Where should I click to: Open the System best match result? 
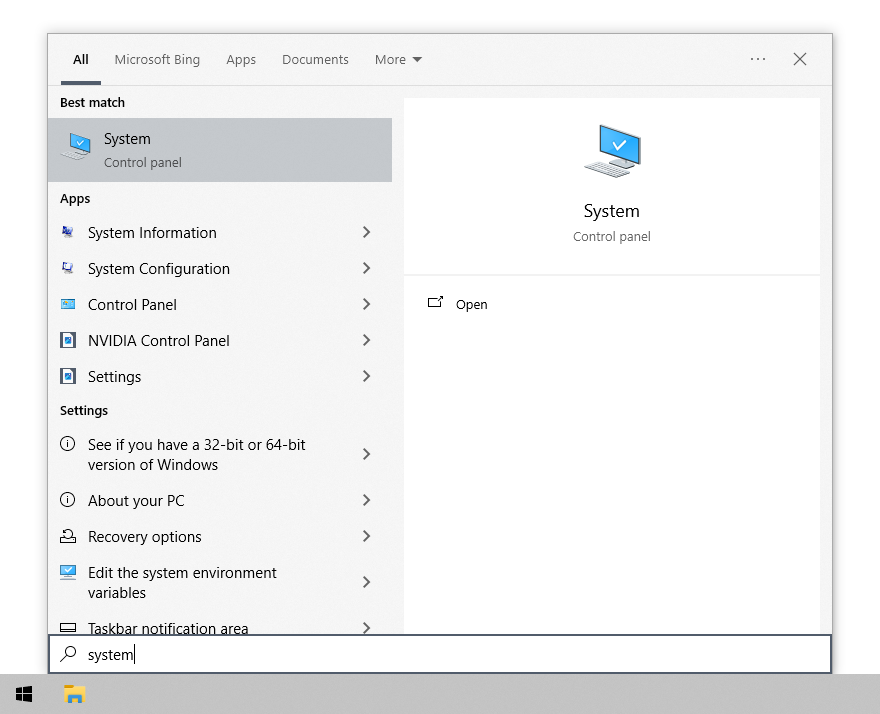click(x=220, y=150)
